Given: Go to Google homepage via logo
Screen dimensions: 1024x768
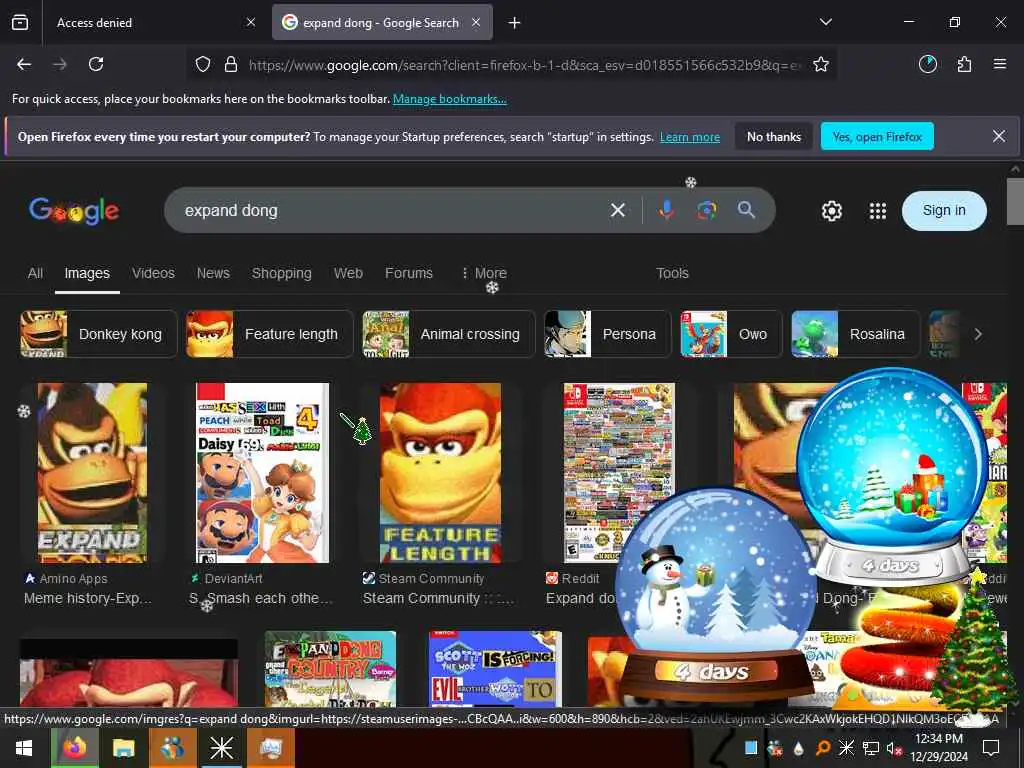Looking at the screenshot, I should click(74, 210).
